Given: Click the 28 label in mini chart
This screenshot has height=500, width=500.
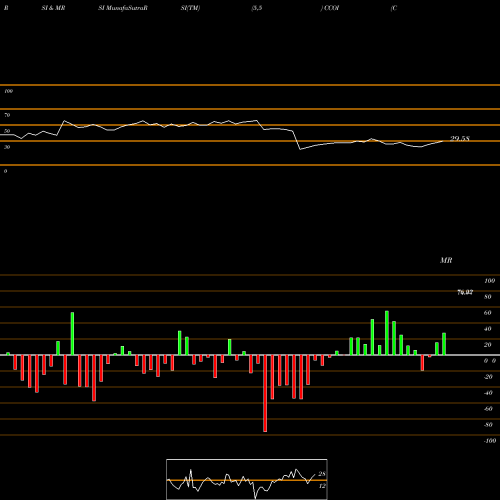Looking at the screenshot, I should (322, 474).
